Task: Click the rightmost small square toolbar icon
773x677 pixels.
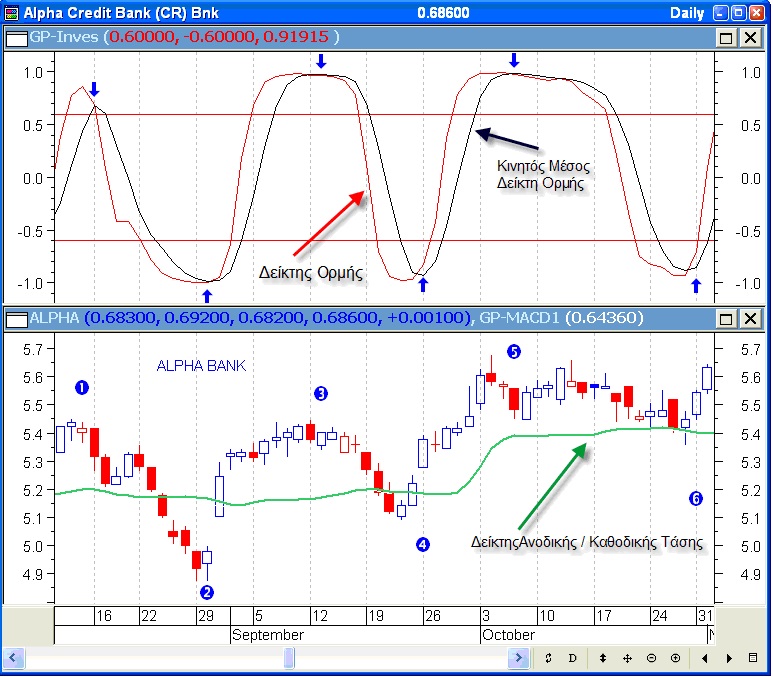Action: click(753, 658)
